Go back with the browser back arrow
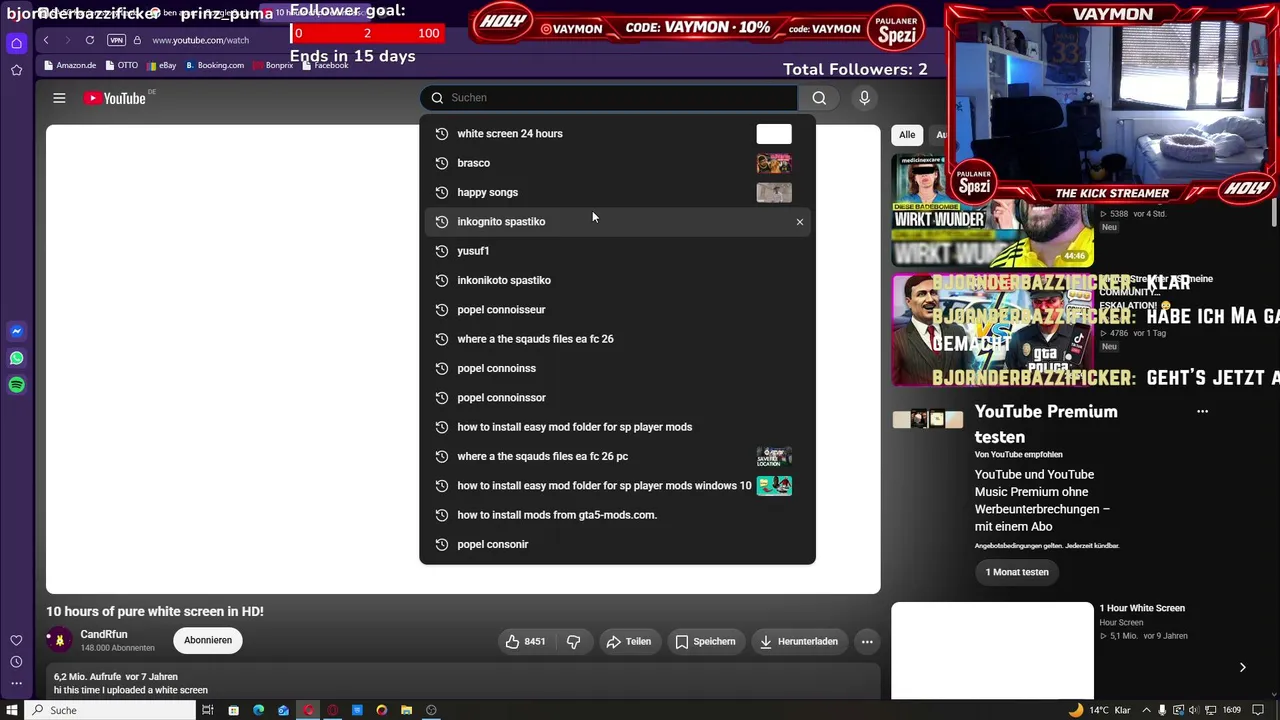 point(46,40)
